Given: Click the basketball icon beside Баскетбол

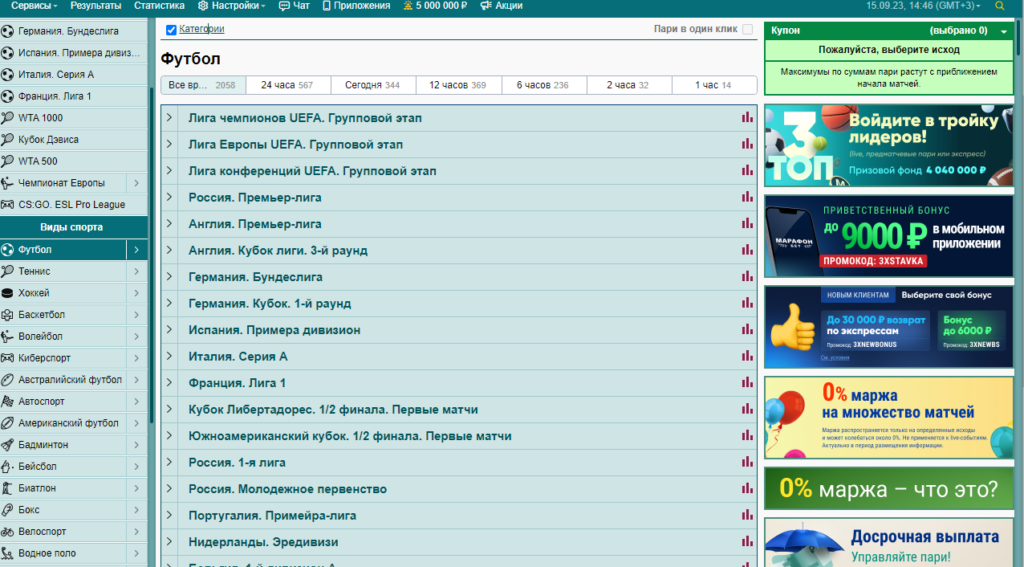Looking at the screenshot, I should pos(7,314).
